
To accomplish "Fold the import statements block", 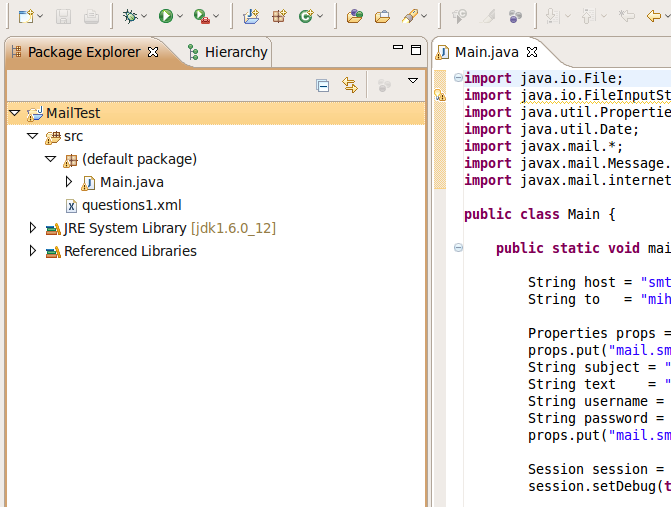I will [x=458, y=77].
